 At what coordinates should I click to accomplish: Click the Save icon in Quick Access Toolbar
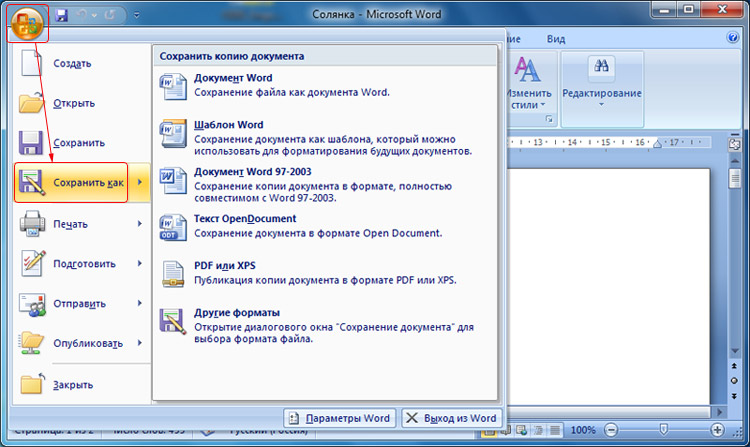coord(61,15)
